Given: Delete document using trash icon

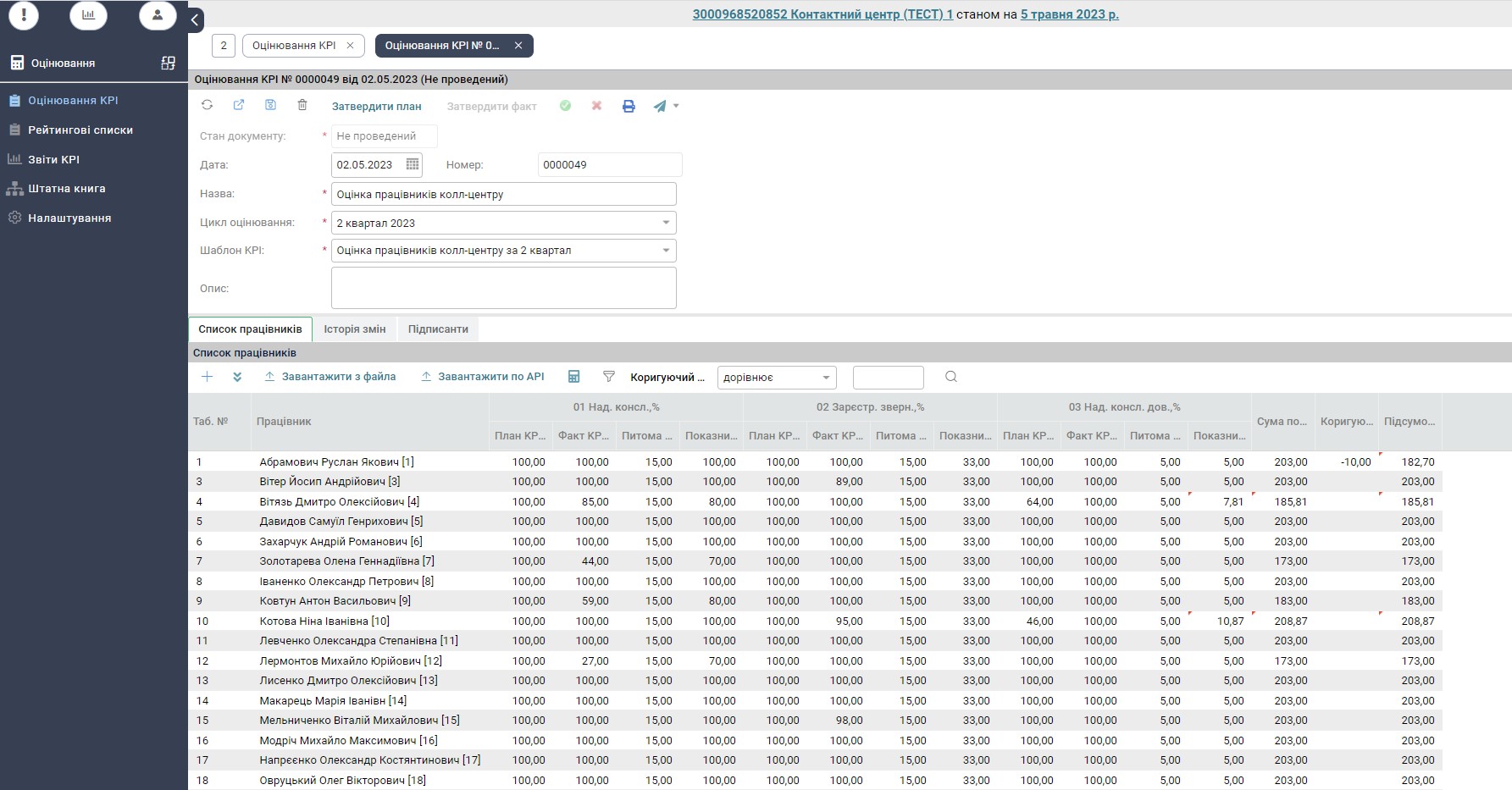Looking at the screenshot, I should [302, 105].
